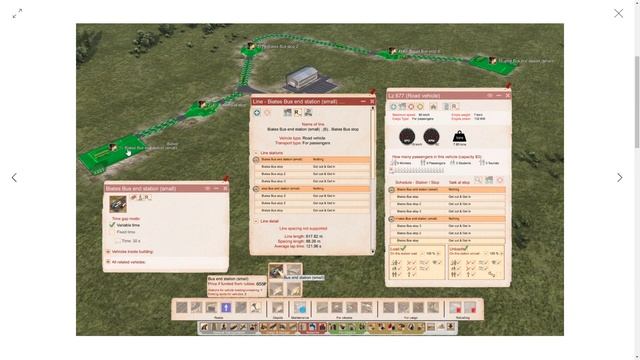
Task: Click the Bus stop 2 marker on map
Action: (x=251, y=47)
